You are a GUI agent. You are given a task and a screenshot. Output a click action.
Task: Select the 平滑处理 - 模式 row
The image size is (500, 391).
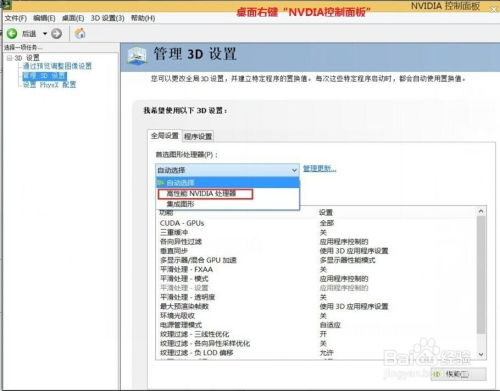(x=317, y=279)
